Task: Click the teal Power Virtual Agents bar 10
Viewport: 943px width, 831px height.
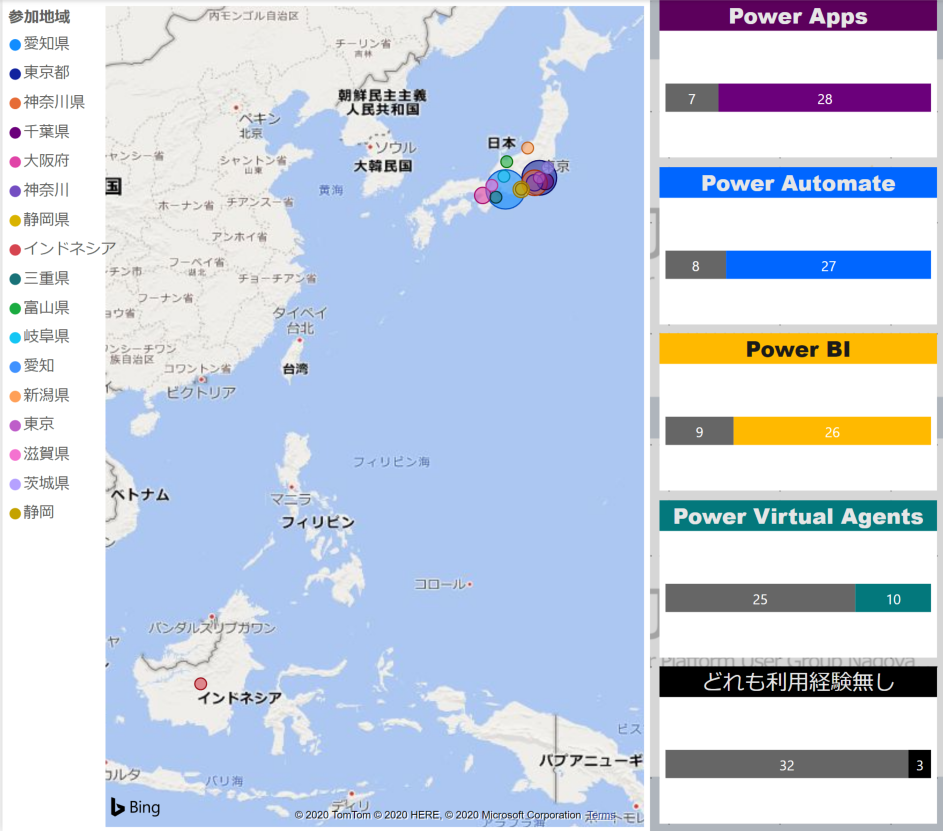Action: pos(893,598)
